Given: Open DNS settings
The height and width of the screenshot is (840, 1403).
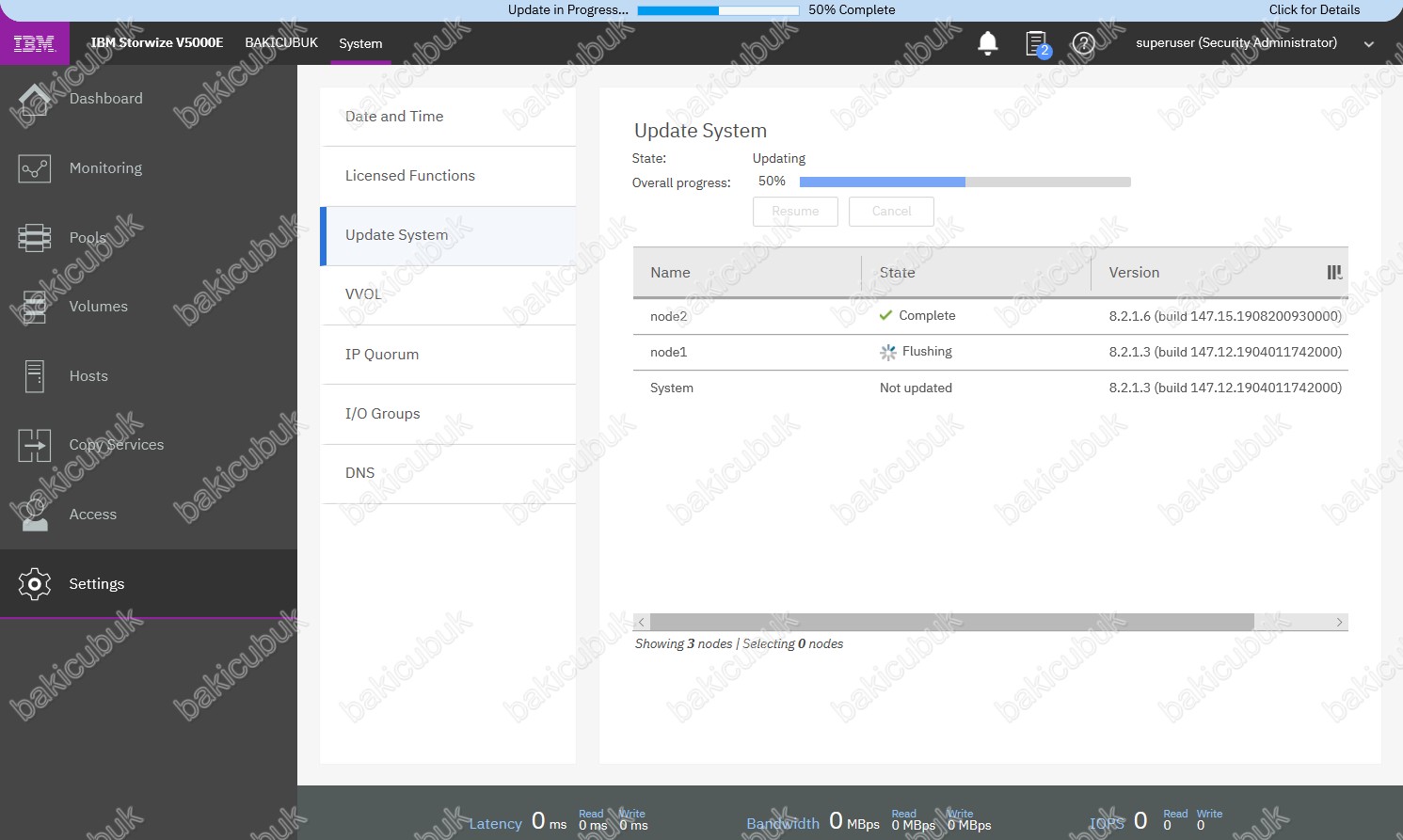Looking at the screenshot, I should tap(448, 473).
